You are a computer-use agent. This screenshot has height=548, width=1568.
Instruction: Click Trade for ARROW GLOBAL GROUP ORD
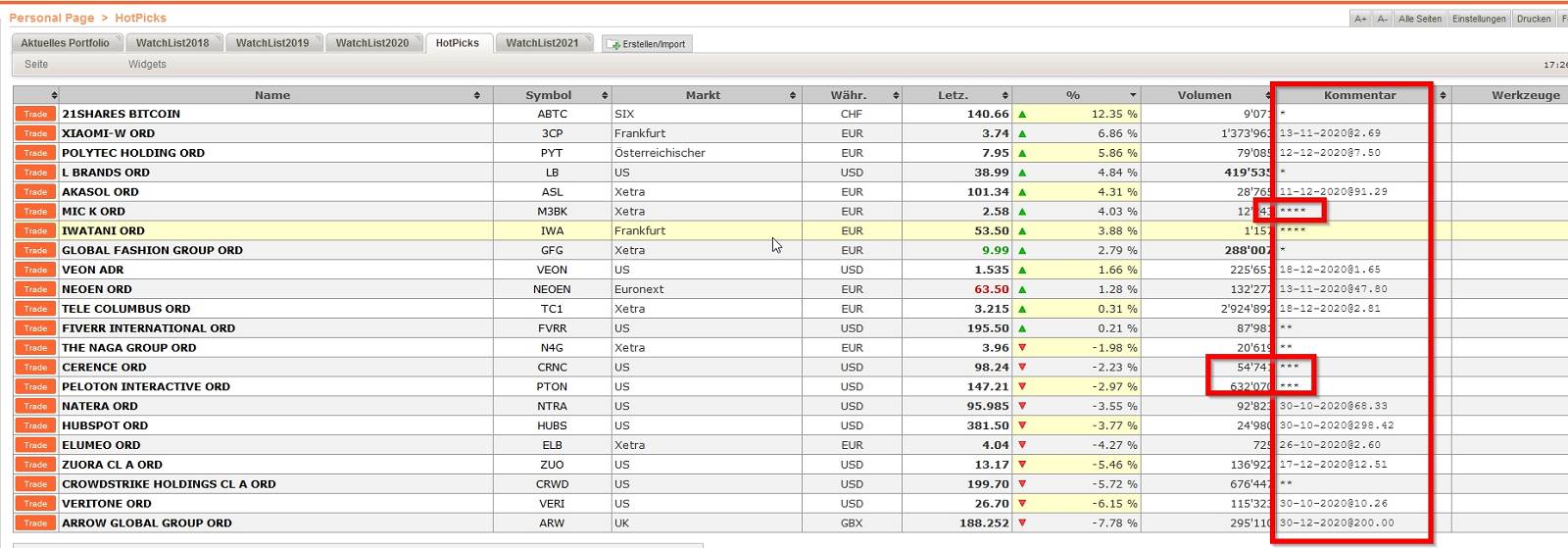(x=35, y=523)
